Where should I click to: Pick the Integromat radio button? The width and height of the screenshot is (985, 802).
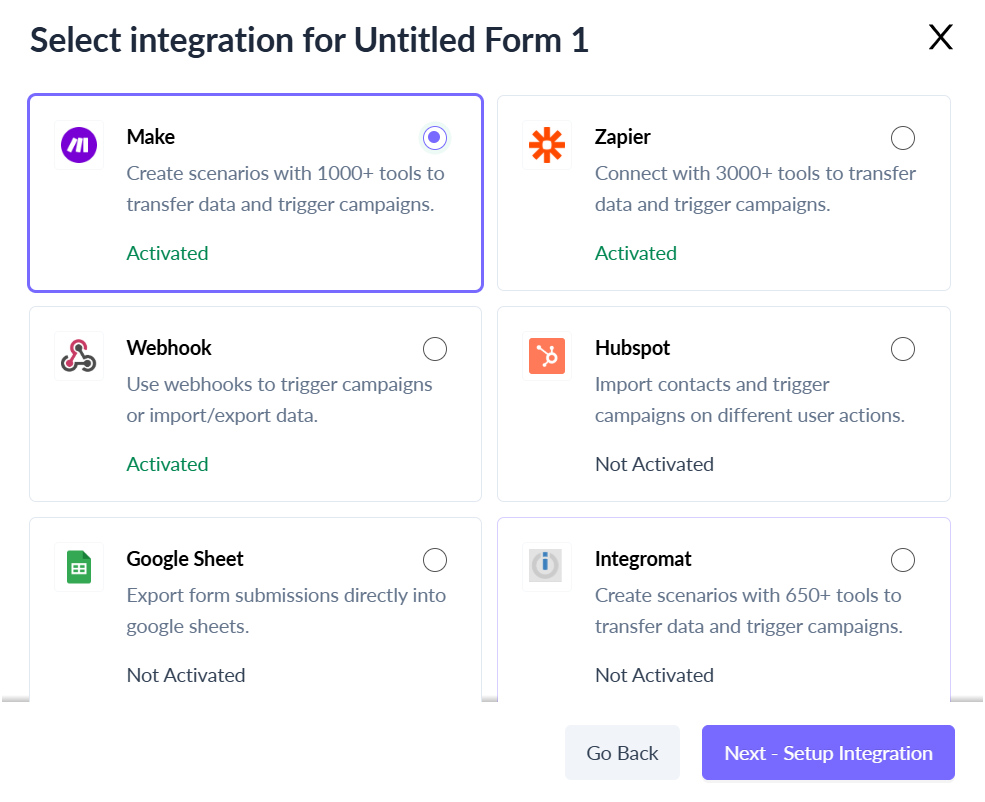(903, 560)
